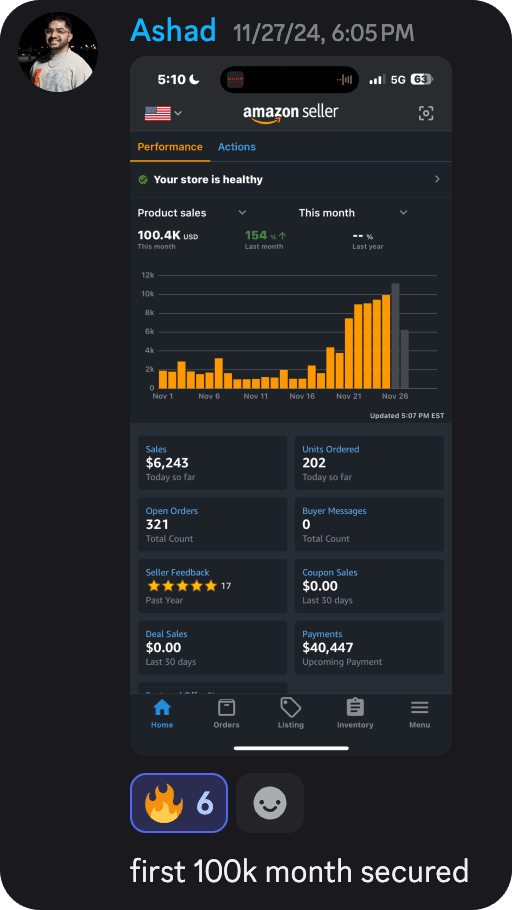Expand the store health arrow chevron
The height and width of the screenshot is (910, 512).
[x=437, y=179]
